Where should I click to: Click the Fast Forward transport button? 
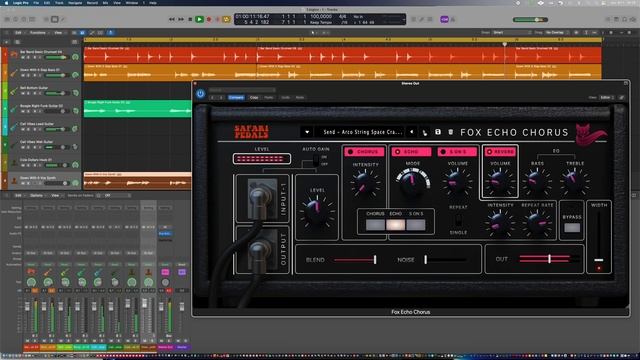[181, 19]
